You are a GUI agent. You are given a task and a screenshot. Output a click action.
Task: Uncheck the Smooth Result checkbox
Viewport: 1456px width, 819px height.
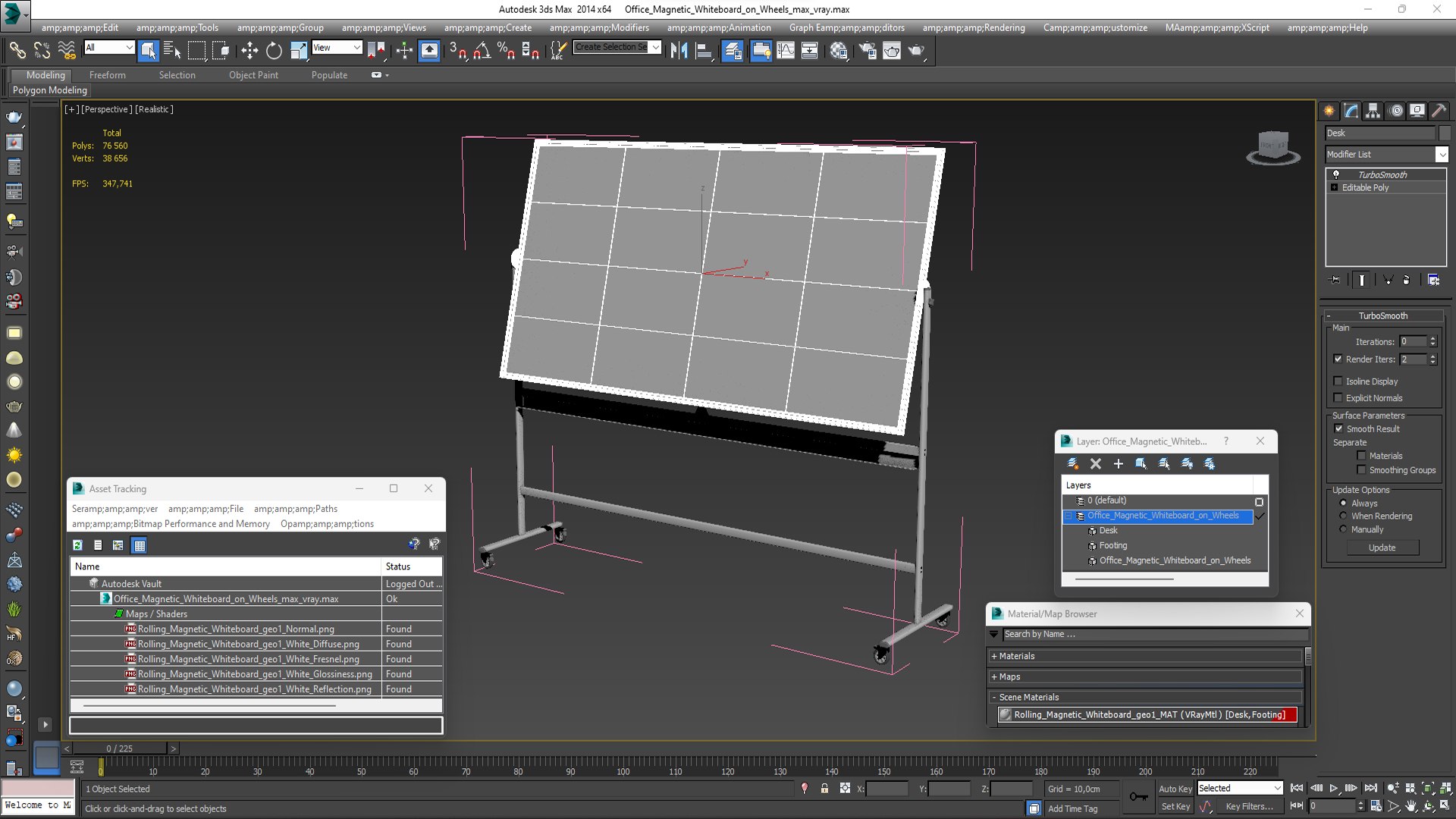[x=1338, y=428]
